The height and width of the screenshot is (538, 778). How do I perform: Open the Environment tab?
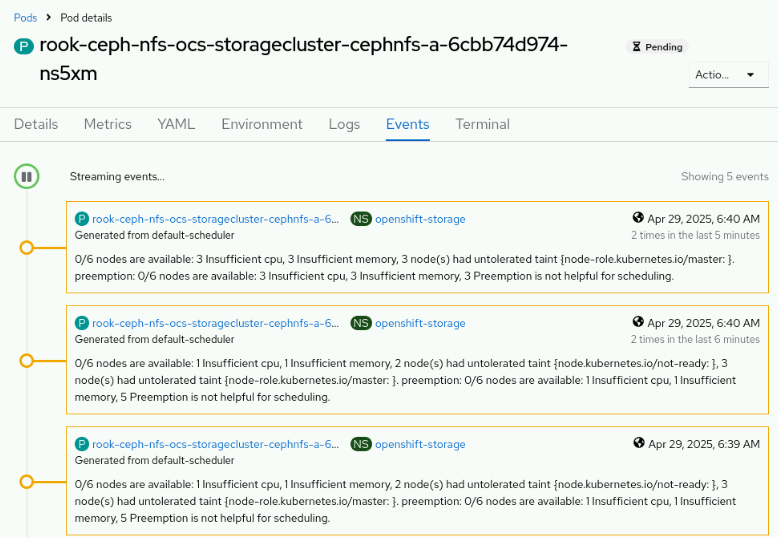coord(262,124)
